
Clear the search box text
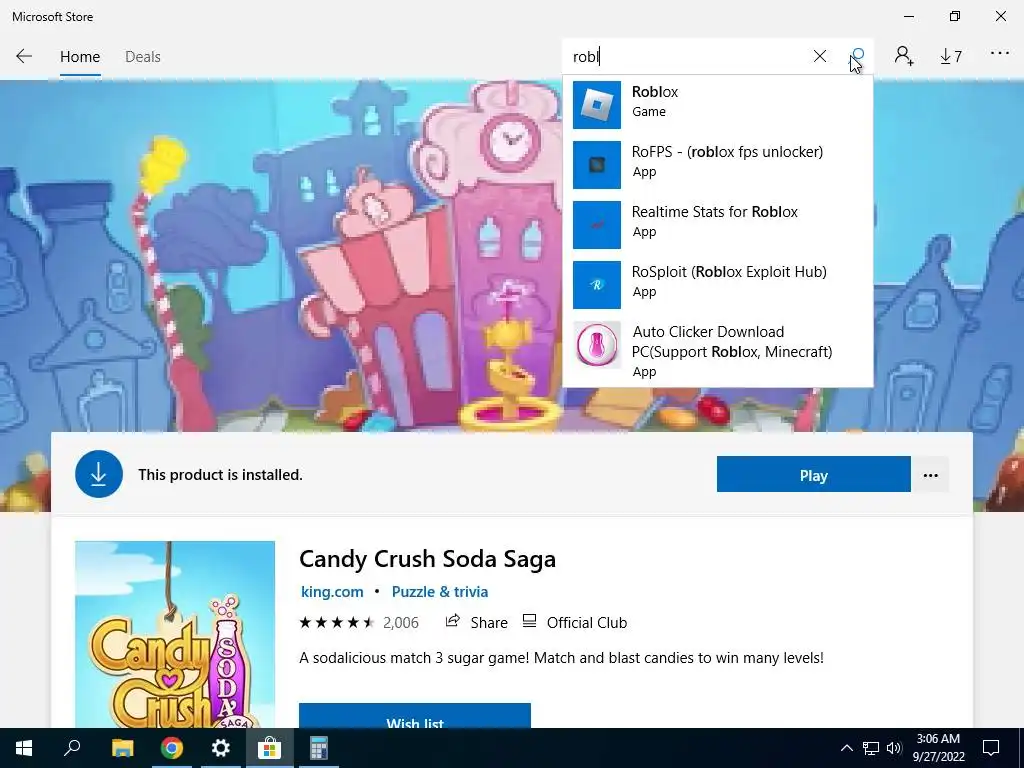tap(820, 56)
